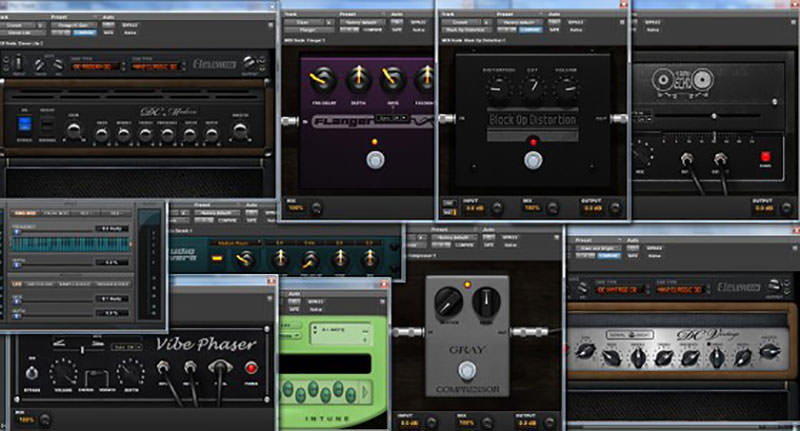Screen dimensions: 800x431
Task: Click the horizontal slider handle on tape echo unit
Action: 714,116
